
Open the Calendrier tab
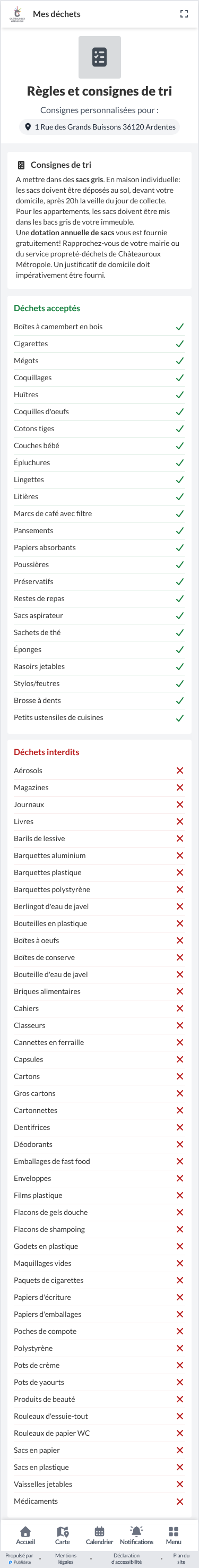pos(99,1535)
